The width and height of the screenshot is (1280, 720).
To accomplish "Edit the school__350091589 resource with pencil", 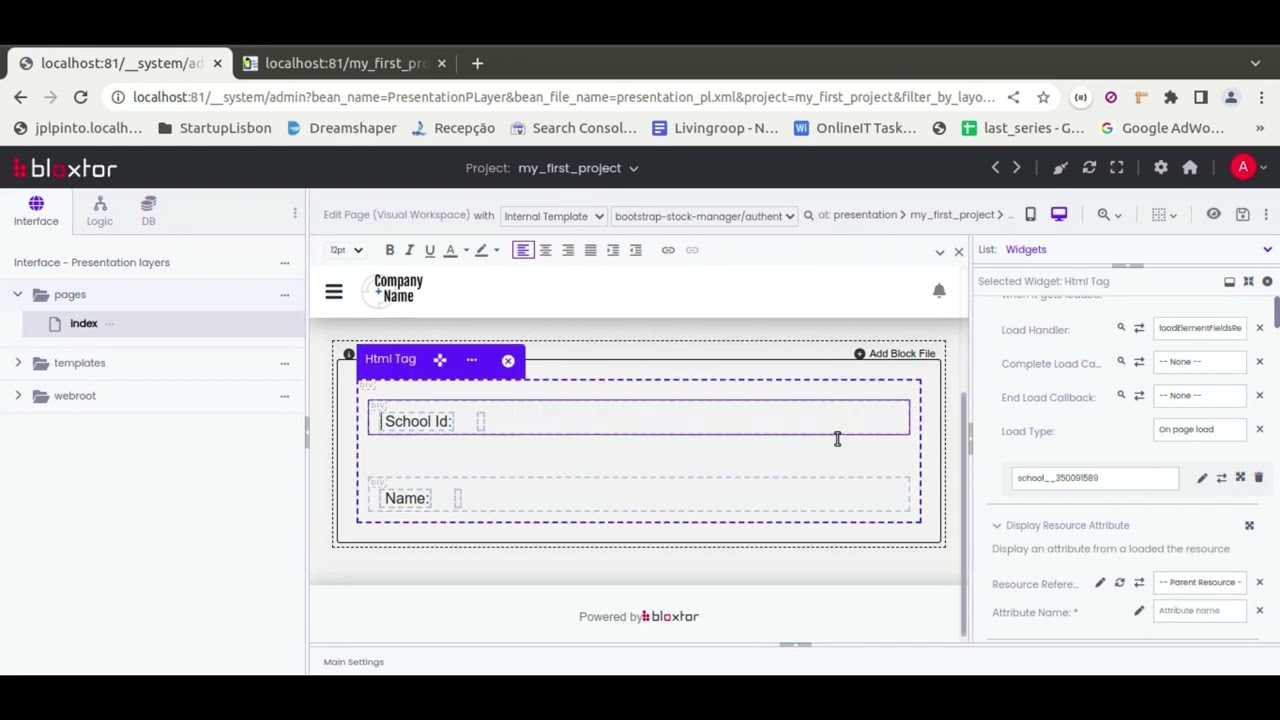I will click(1202, 478).
